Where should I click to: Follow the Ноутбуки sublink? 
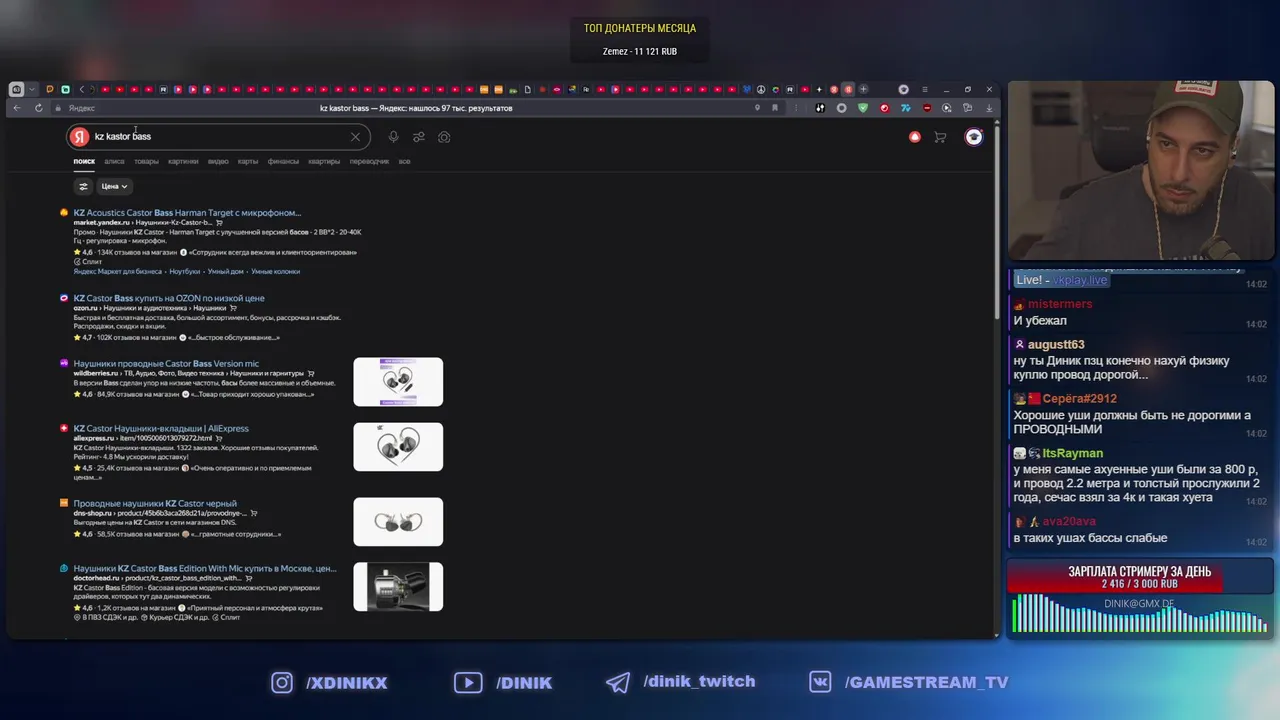pyautogui.click(x=185, y=271)
